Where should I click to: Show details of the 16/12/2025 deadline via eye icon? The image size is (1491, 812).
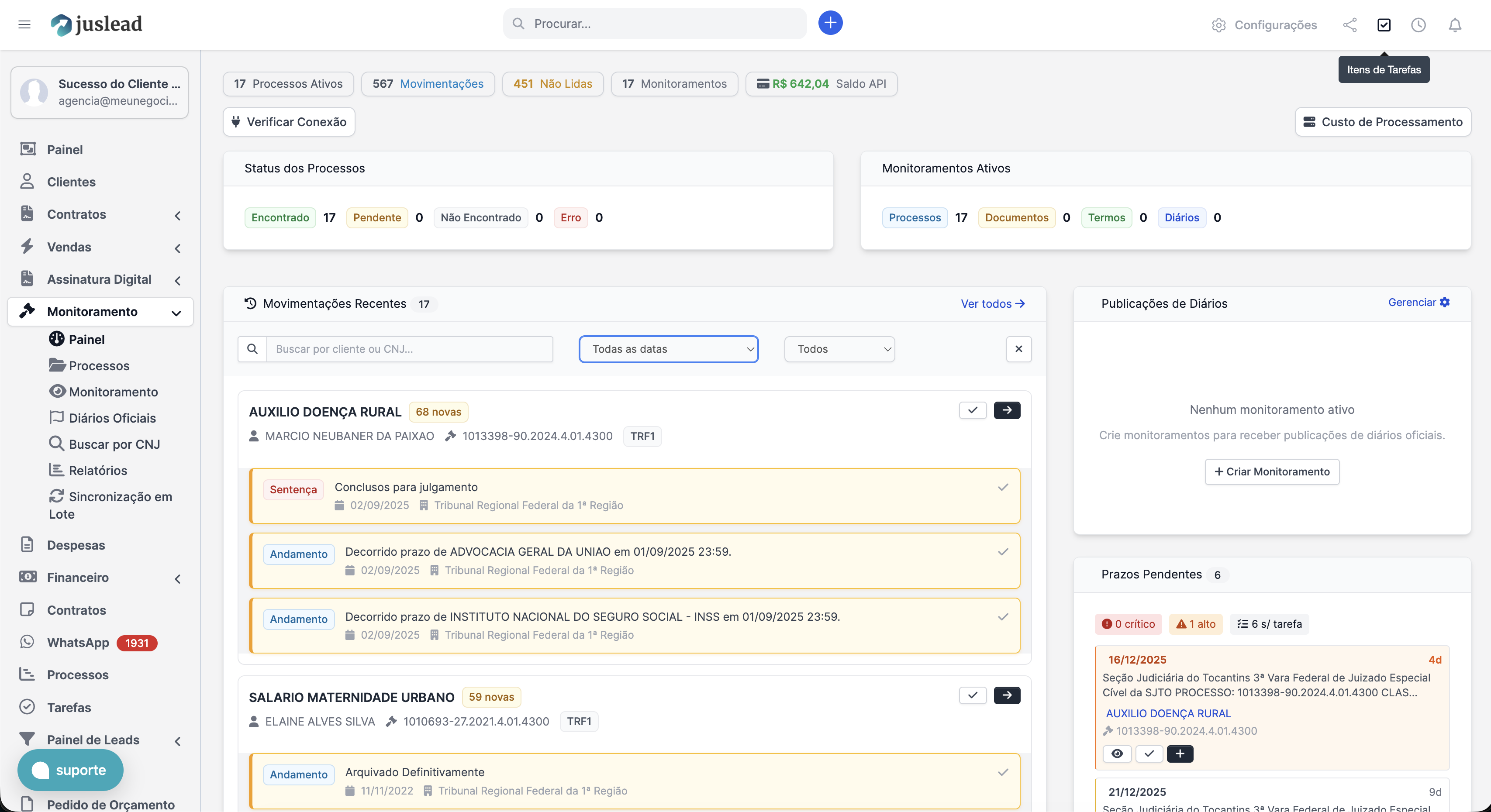point(1118,754)
